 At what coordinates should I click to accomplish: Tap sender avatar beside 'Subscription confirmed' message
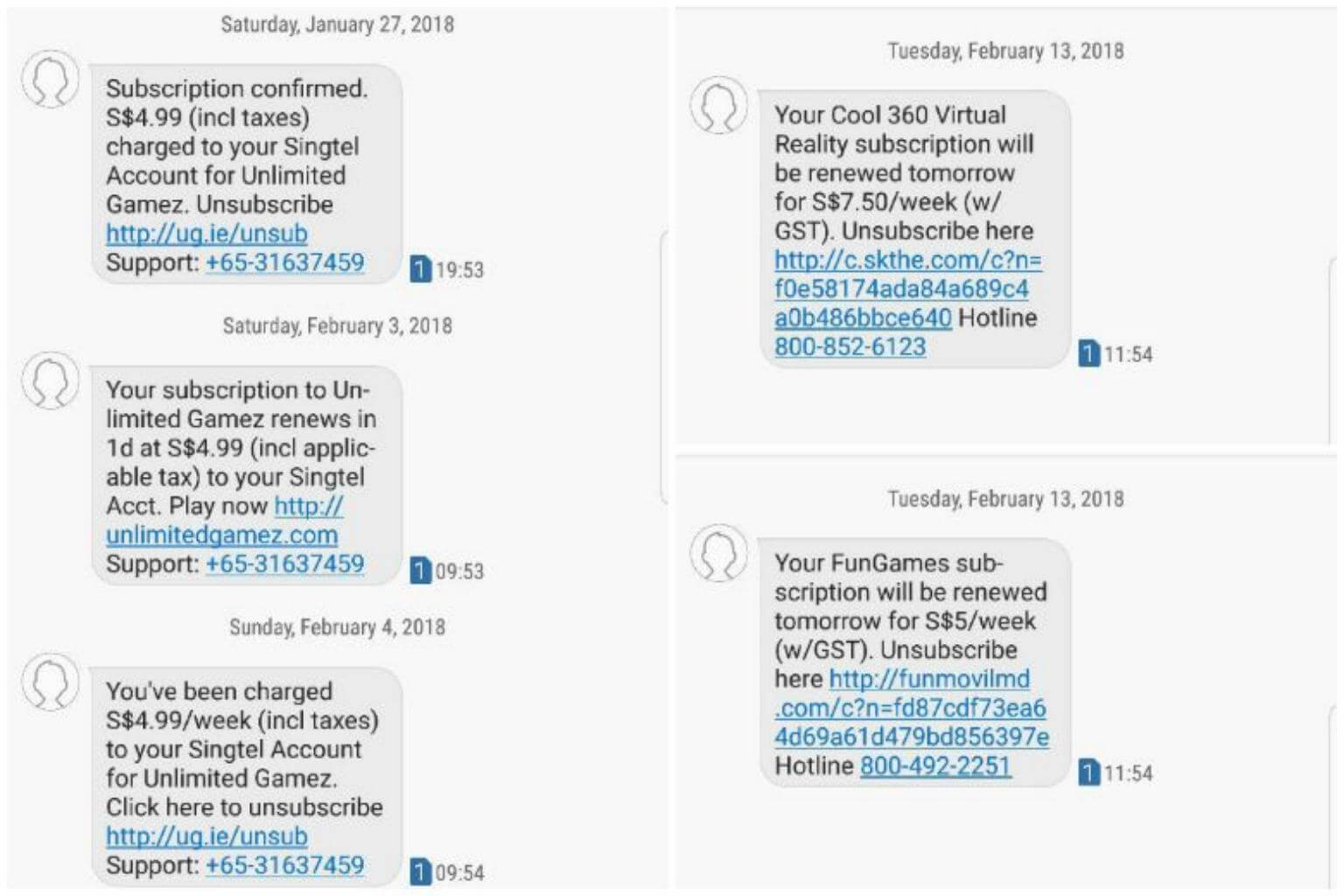50,80
